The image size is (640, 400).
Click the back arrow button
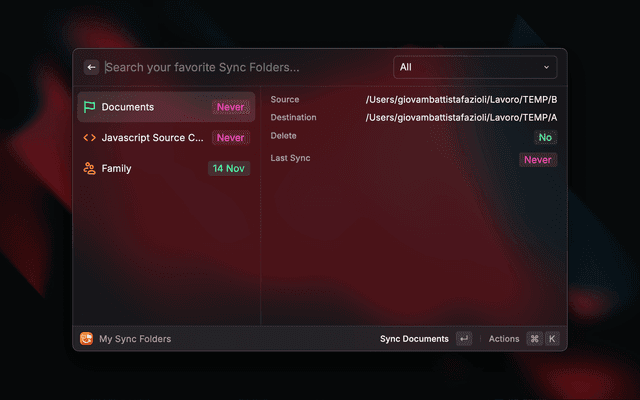[91, 67]
